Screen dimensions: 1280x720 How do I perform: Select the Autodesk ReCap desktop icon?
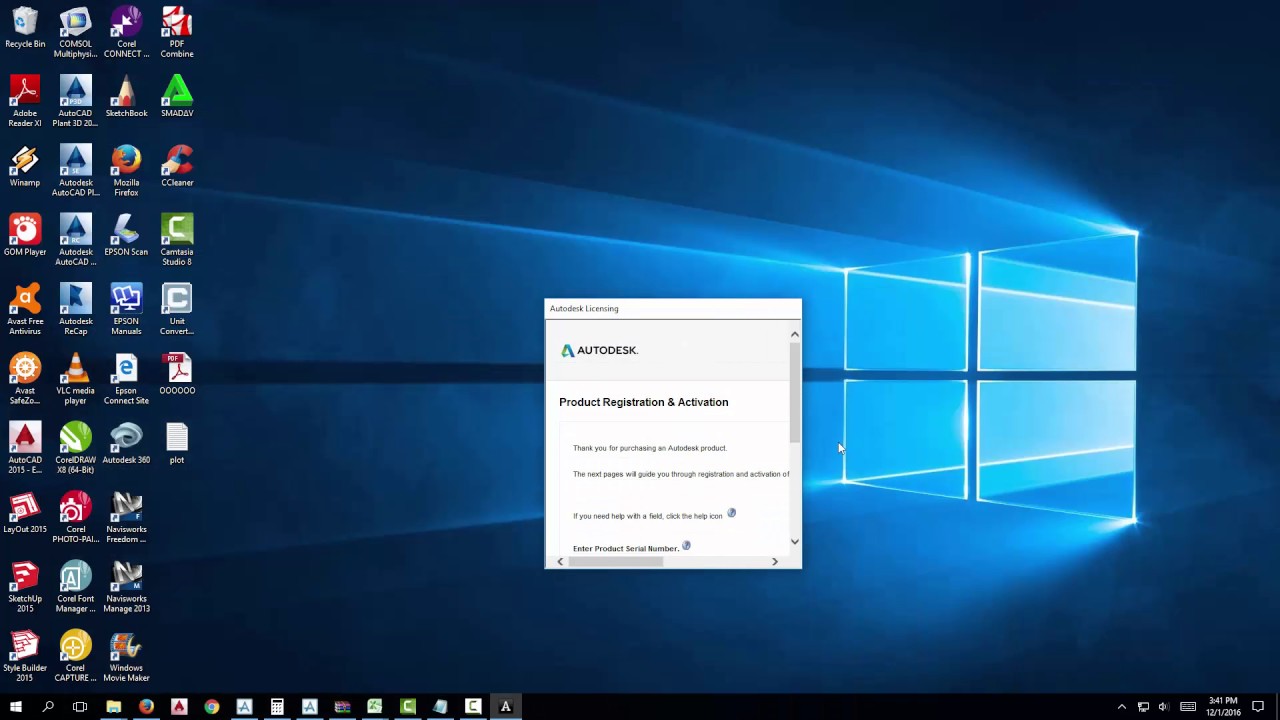(x=75, y=309)
